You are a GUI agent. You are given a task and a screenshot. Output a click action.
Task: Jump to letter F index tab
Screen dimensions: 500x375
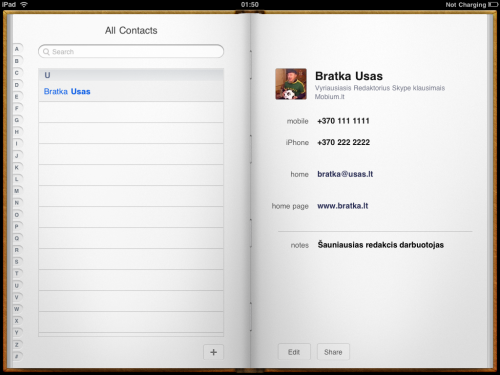point(17,108)
